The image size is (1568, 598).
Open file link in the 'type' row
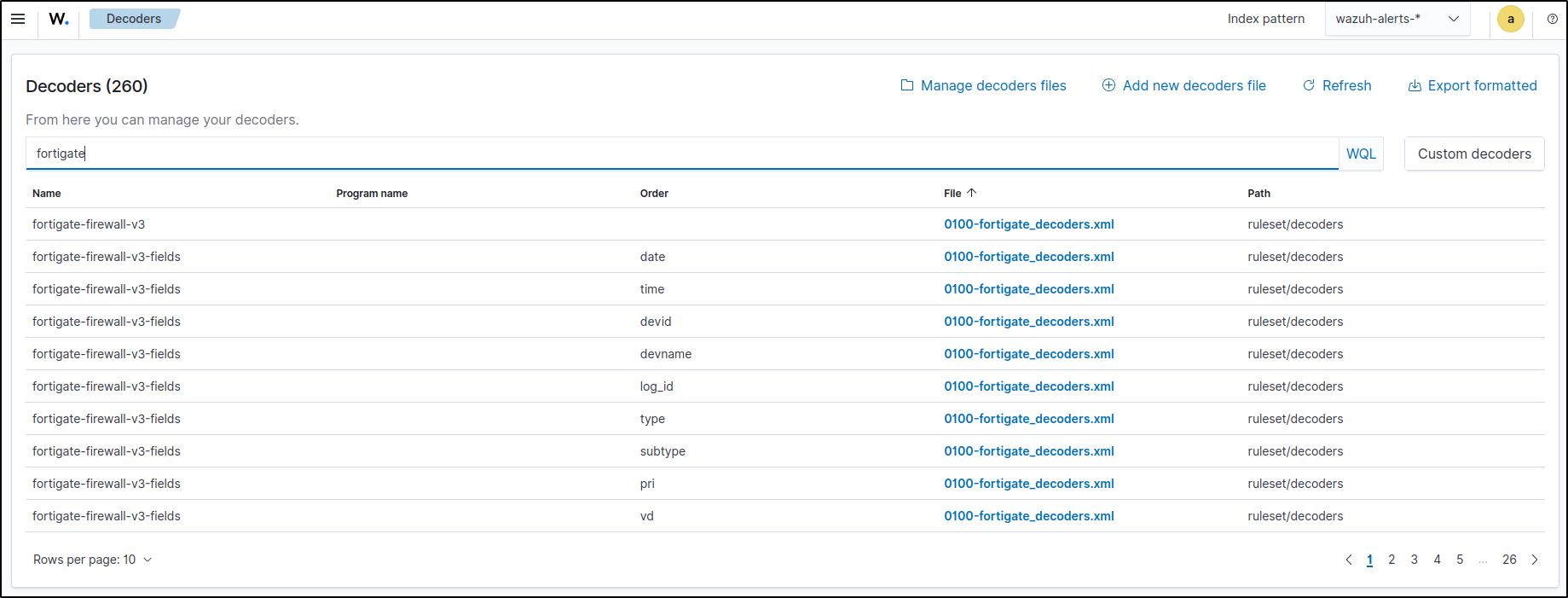coord(1028,419)
